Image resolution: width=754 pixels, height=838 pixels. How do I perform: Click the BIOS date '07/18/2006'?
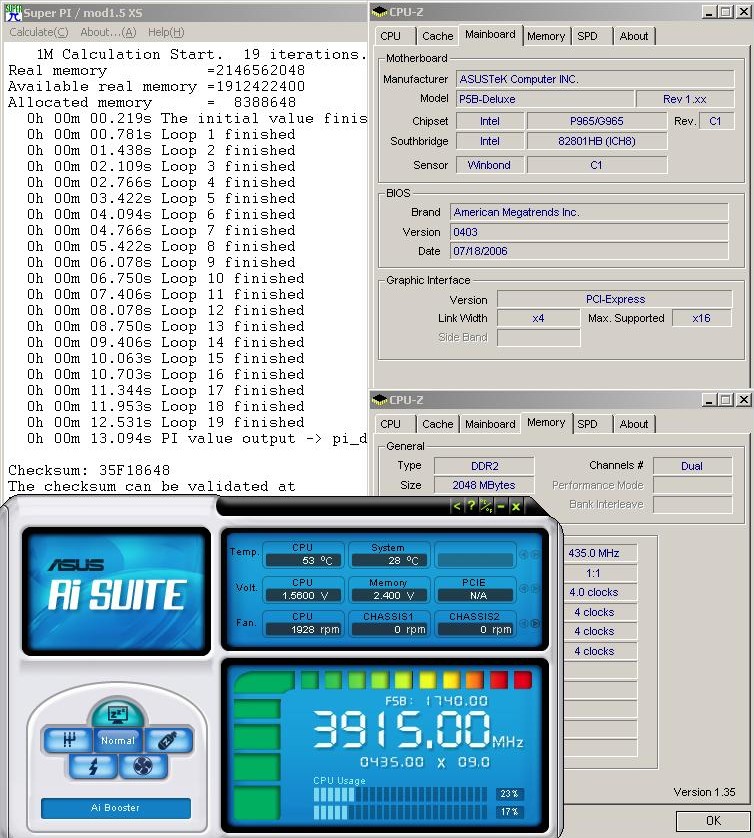tap(589, 251)
